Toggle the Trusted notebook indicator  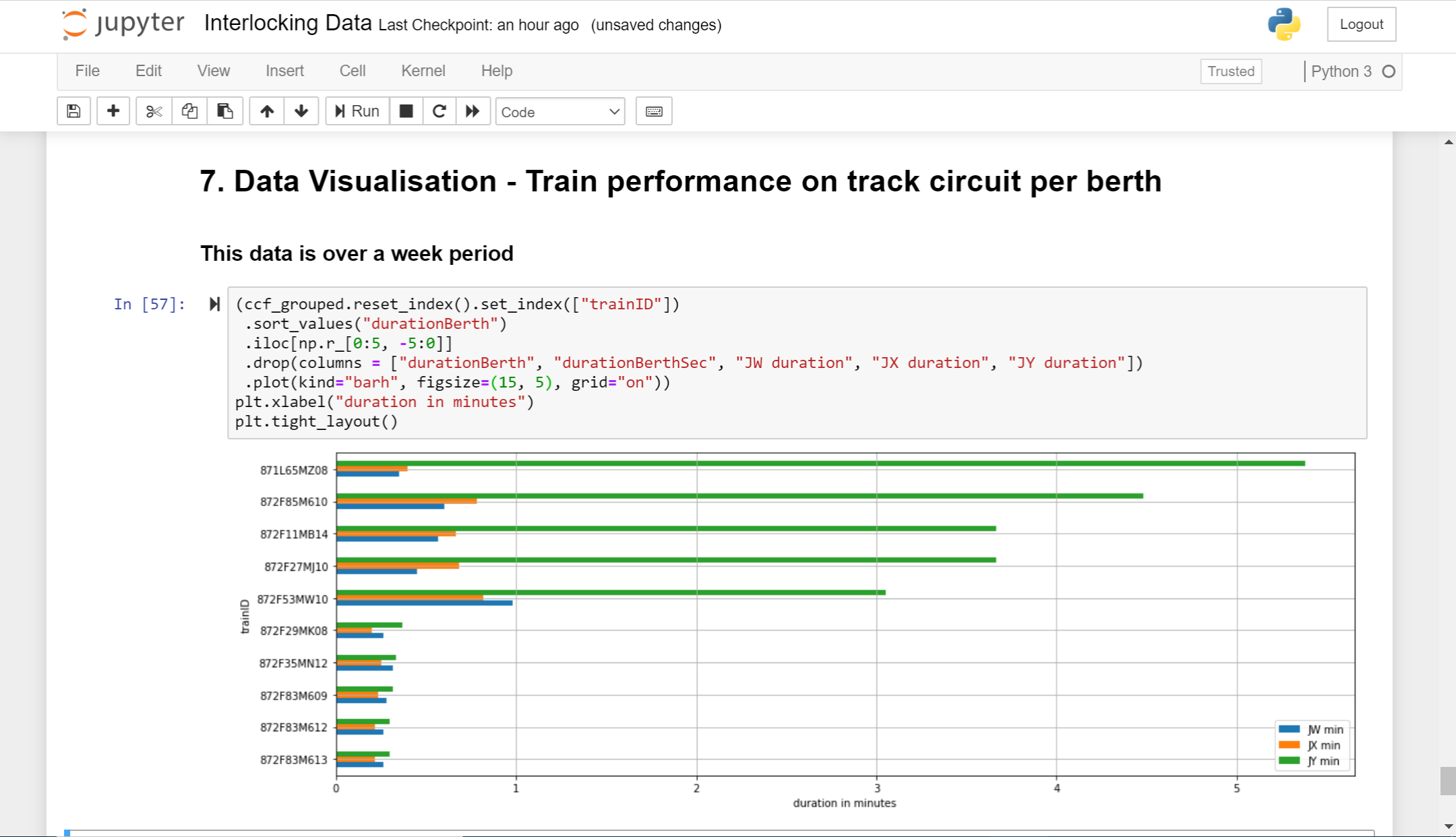click(x=1230, y=71)
